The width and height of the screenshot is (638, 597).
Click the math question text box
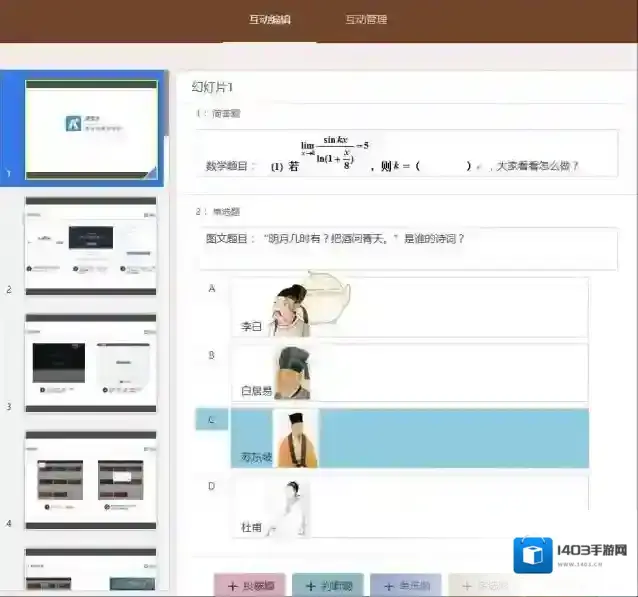(407, 154)
